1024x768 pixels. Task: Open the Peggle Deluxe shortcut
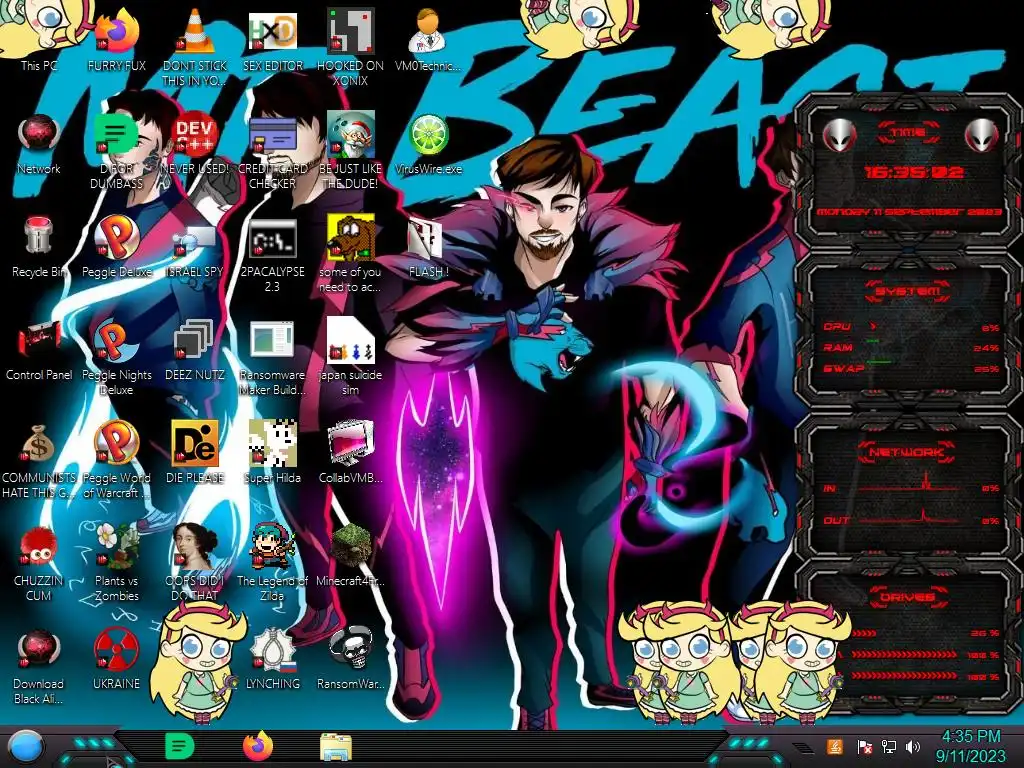116,247
